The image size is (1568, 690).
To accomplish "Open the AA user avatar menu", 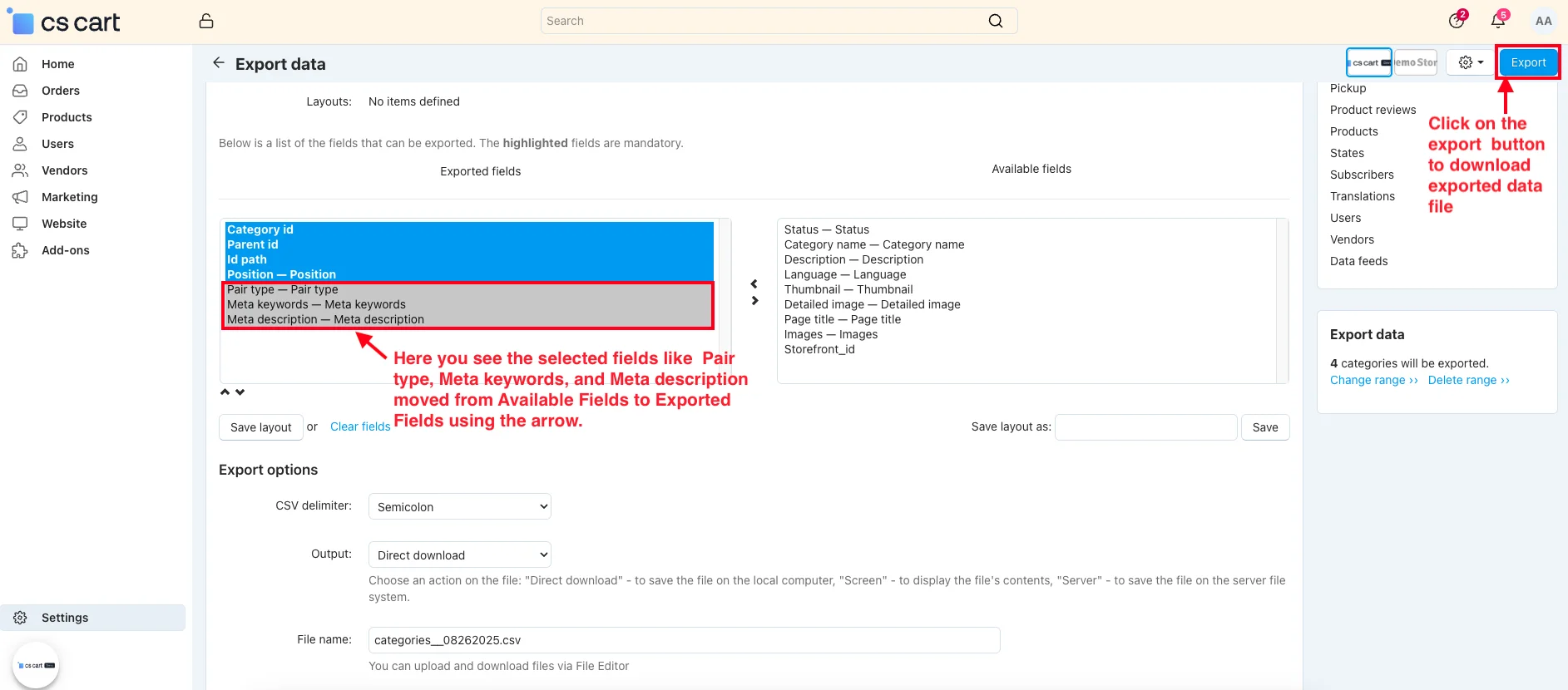I will [x=1543, y=22].
